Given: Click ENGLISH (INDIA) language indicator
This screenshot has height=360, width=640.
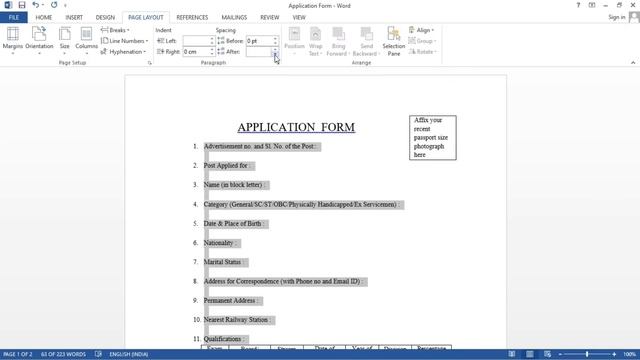Looking at the screenshot, I should pyautogui.click(x=129, y=354).
